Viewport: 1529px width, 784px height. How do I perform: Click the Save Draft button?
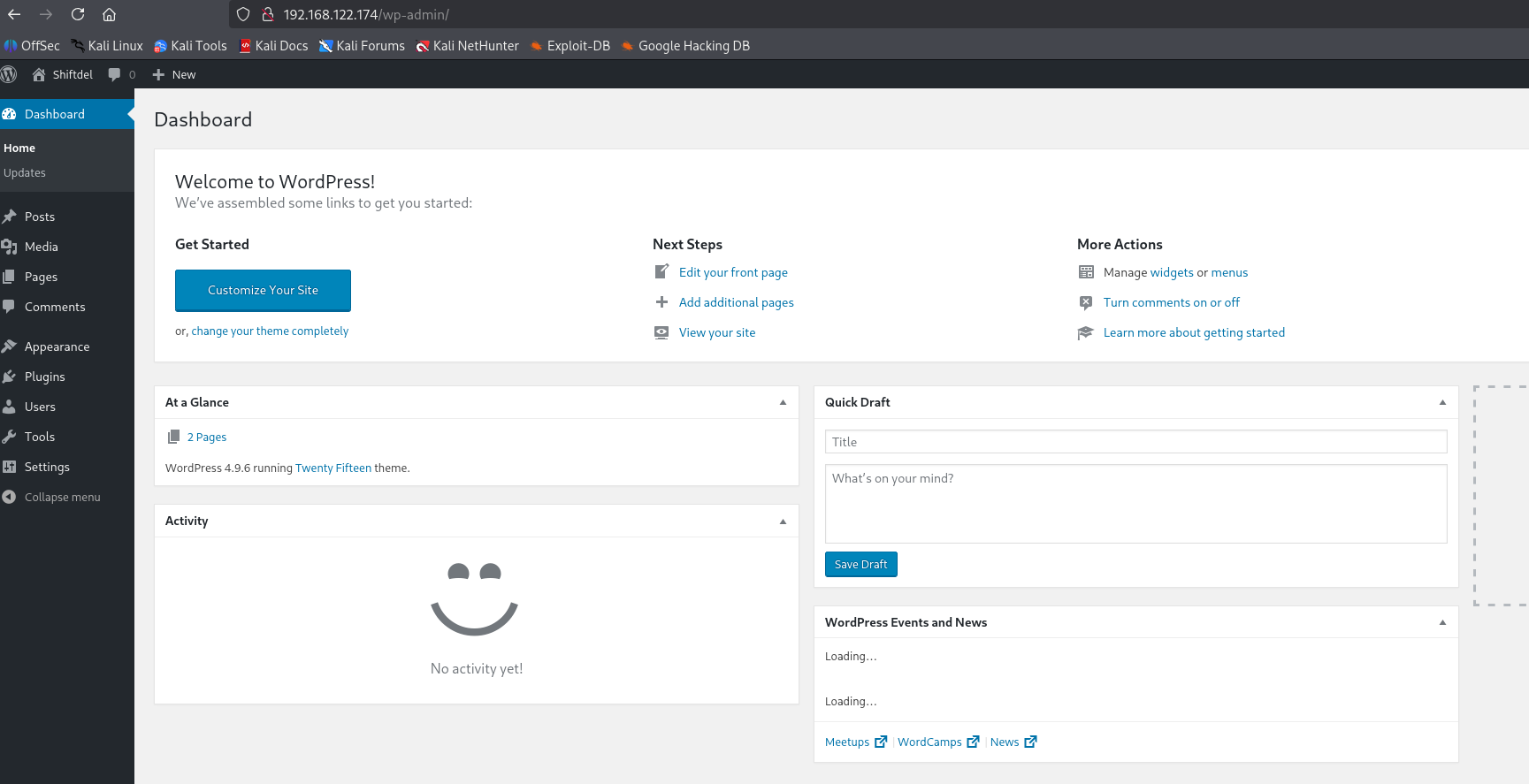coord(861,564)
